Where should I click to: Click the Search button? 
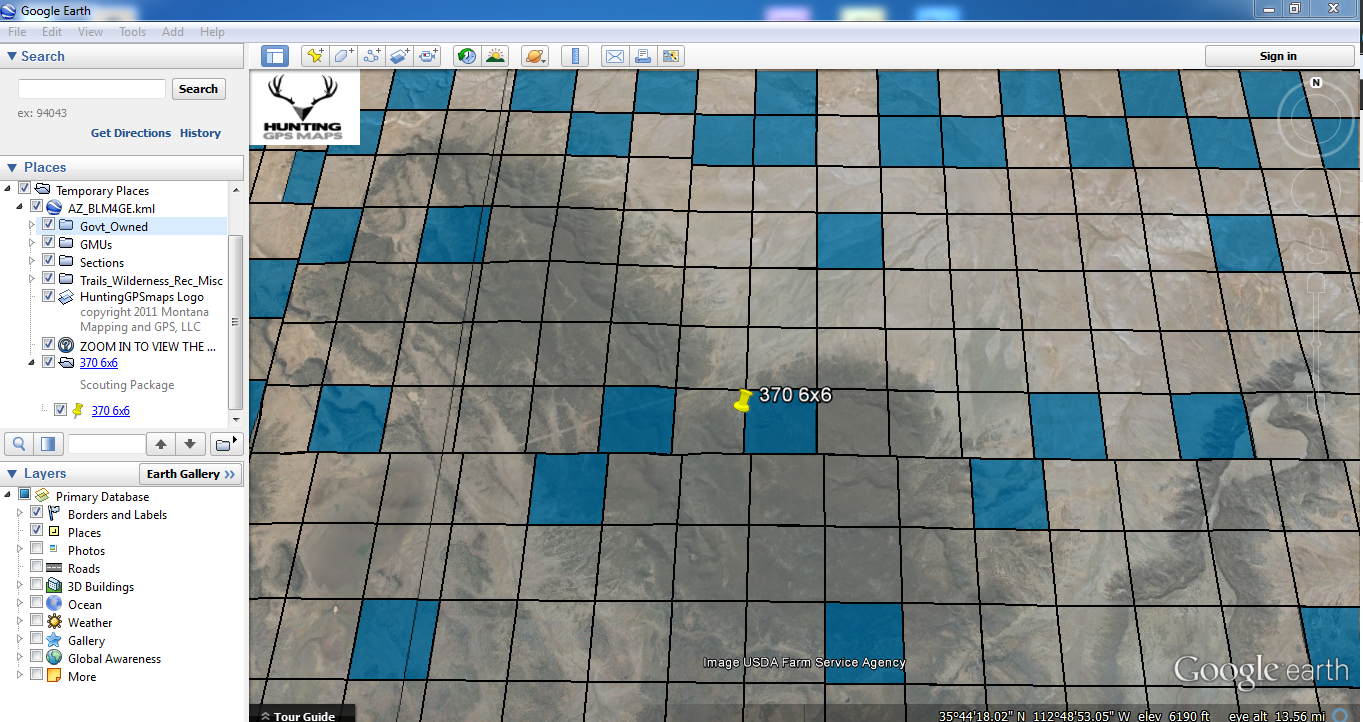(198, 89)
